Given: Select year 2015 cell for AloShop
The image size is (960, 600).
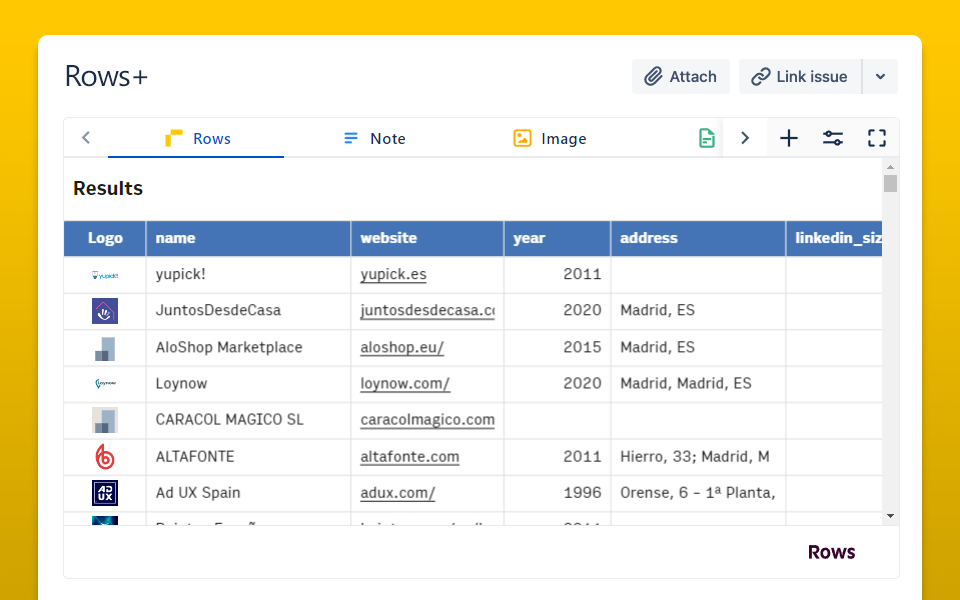Looking at the screenshot, I should (557, 348).
